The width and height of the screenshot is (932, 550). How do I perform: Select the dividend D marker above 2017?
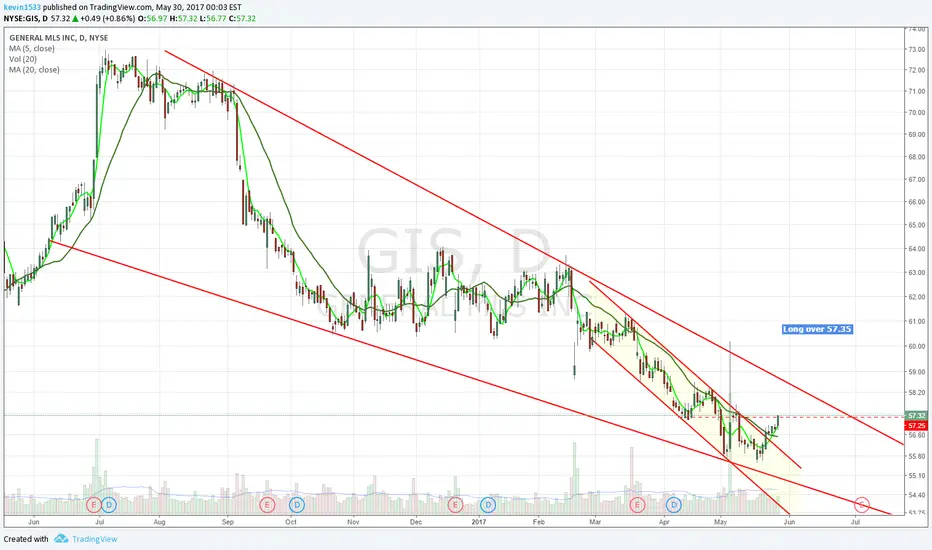pos(488,505)
